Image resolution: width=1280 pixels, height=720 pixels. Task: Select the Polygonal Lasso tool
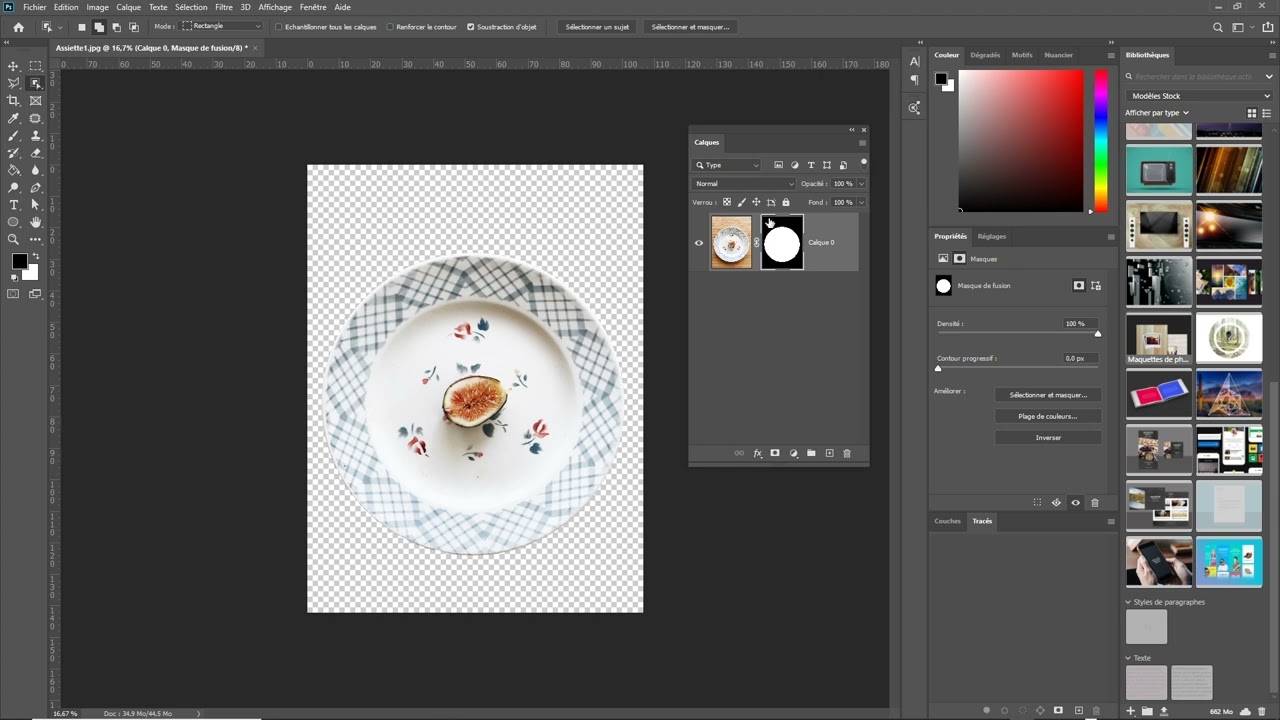(14, 84)
